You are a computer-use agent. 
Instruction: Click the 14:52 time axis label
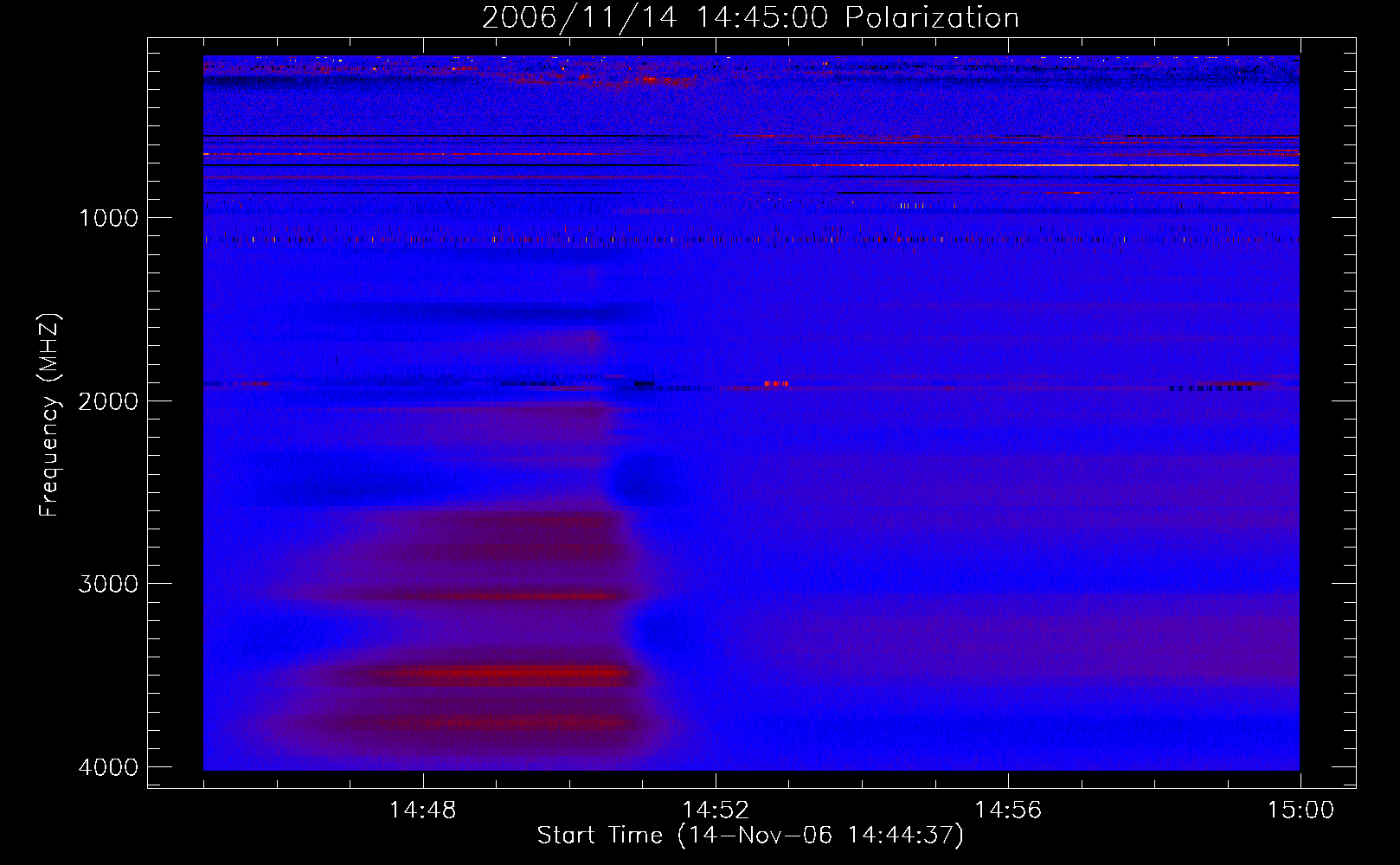(x=715, y=811)
